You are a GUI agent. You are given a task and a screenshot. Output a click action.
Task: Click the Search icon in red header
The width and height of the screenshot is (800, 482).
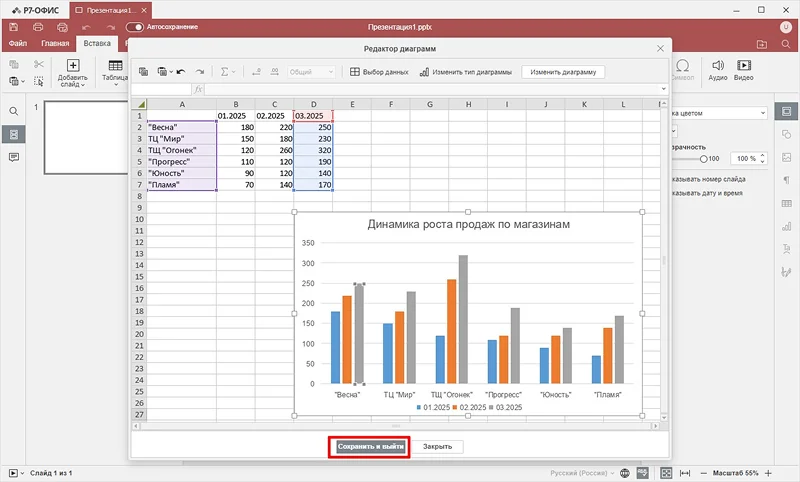pos(786,44)
